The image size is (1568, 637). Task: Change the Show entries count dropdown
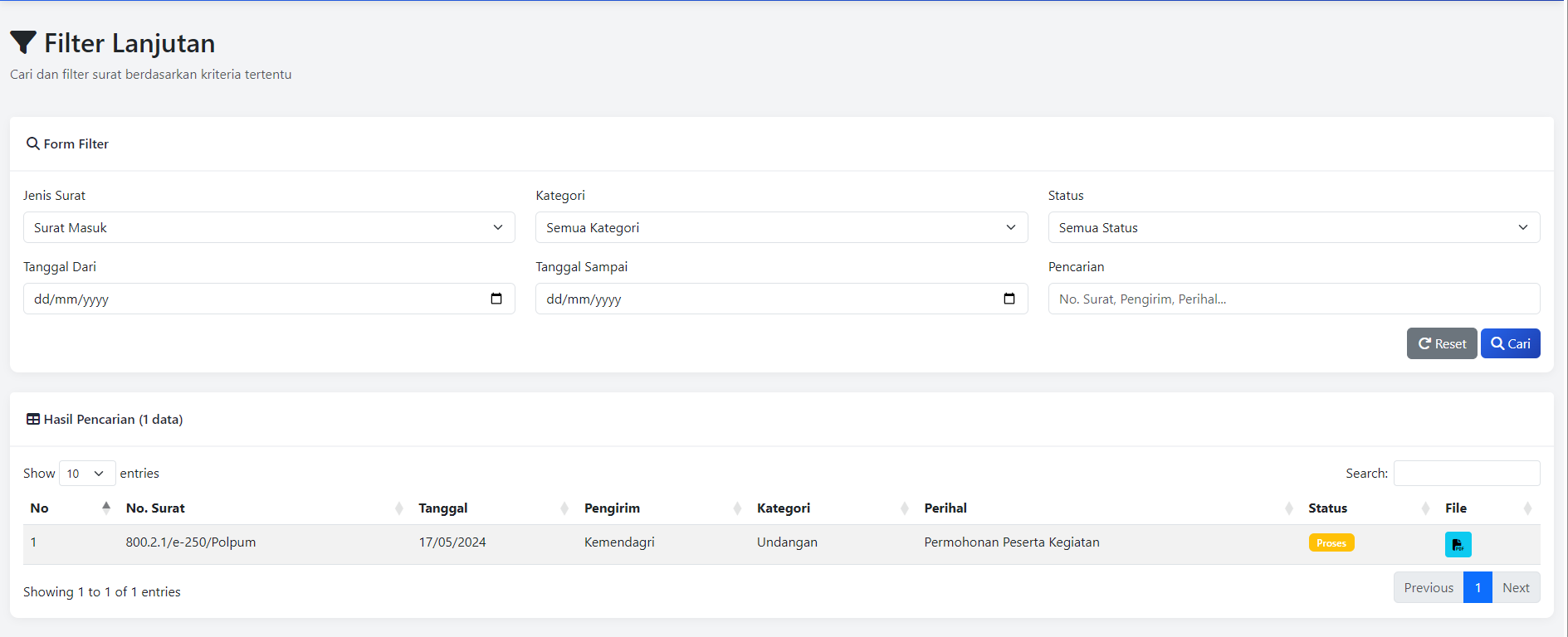point(87,473)
